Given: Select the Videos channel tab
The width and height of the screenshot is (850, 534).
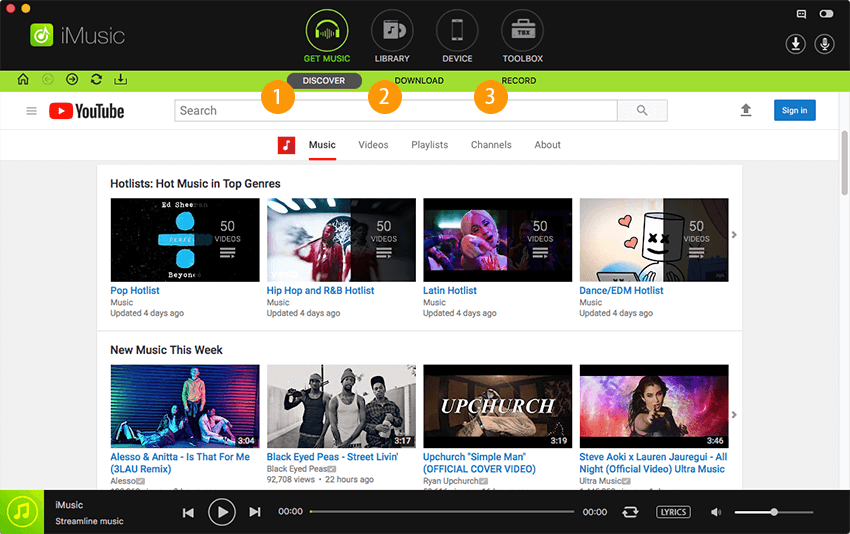Looking at the screenshot, I should click(x=373, y=145).
